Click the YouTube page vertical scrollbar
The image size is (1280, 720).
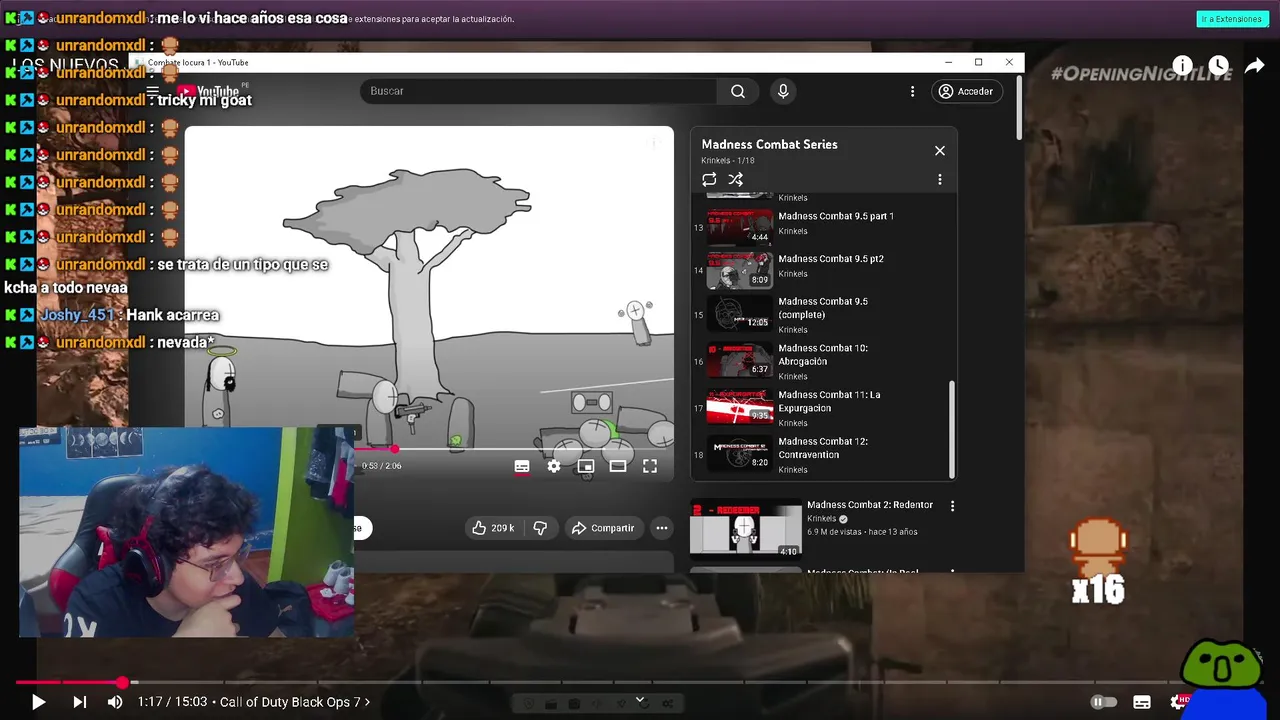point(1019,106)
